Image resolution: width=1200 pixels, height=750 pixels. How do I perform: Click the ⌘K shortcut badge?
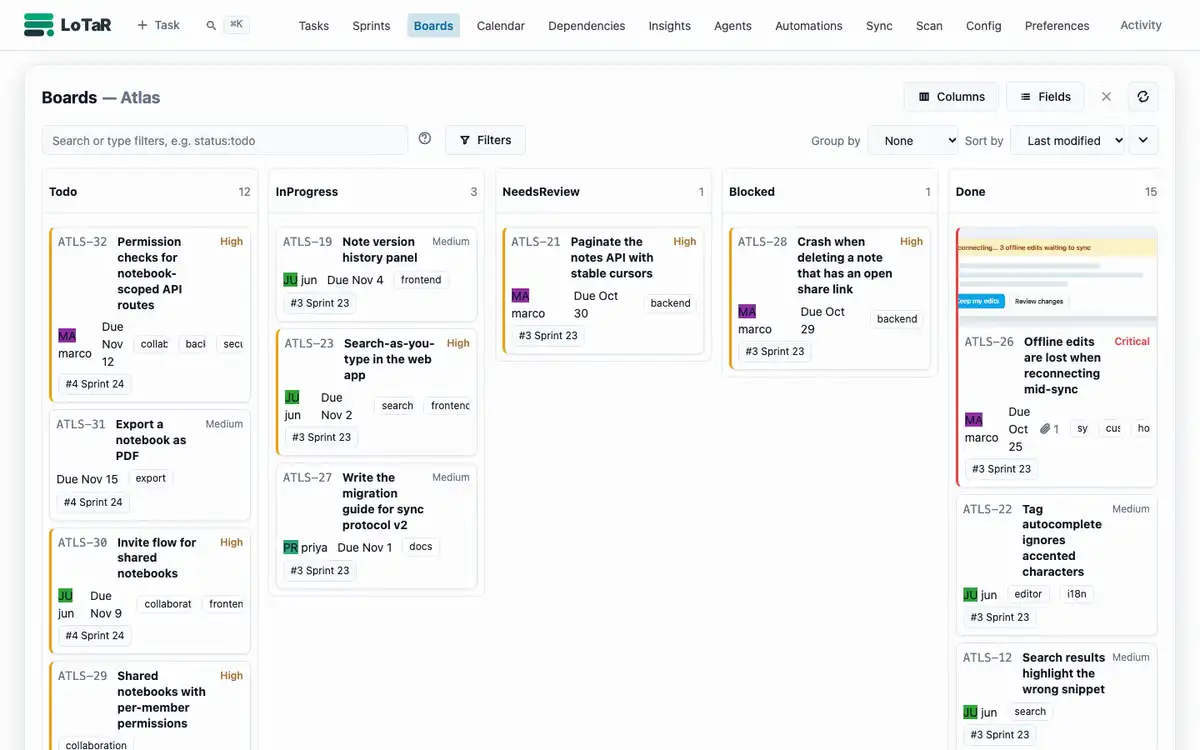point(236,25)
